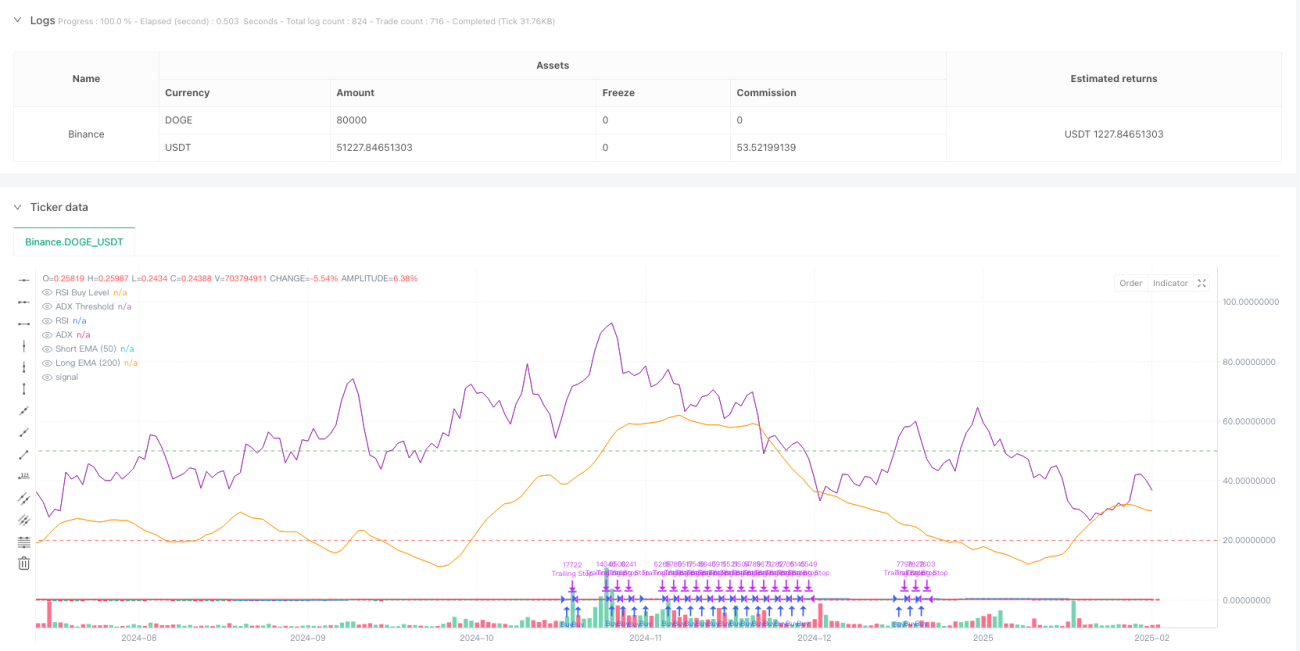This screenshot has height=651, width=1300.
Task: Open the Indicator button
Action: (x=1170, y=283)
